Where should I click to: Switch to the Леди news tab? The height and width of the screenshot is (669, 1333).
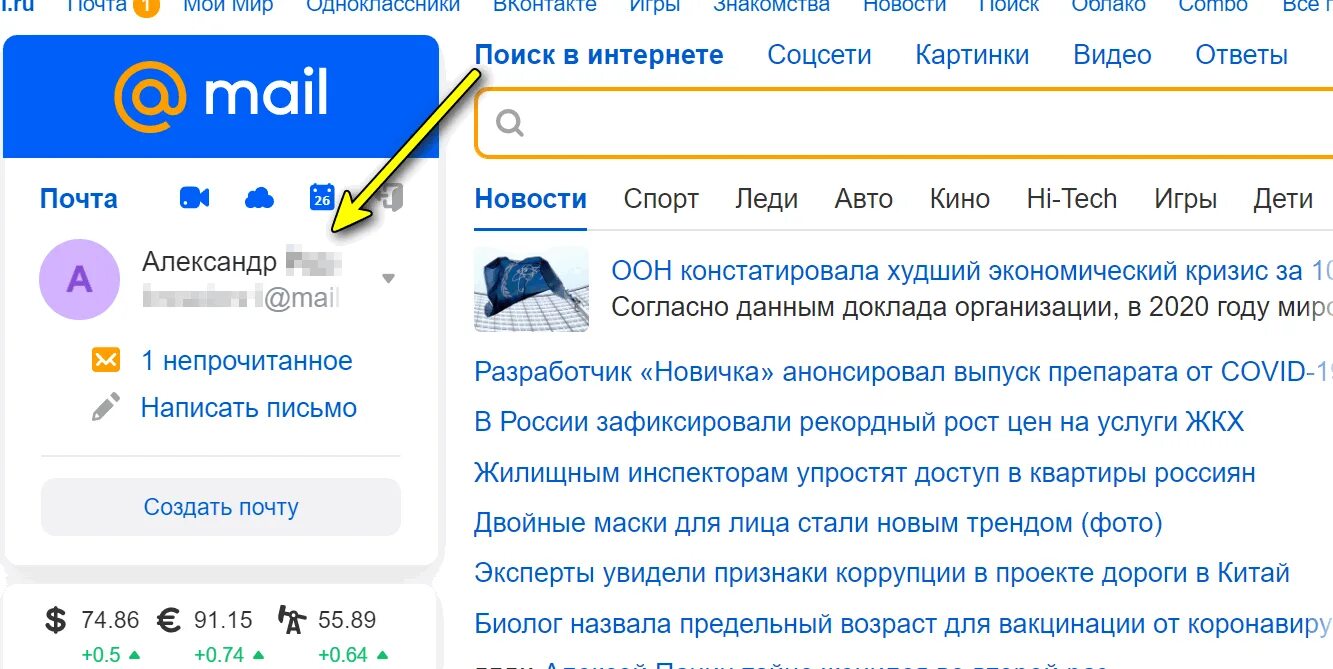(766, 199)
